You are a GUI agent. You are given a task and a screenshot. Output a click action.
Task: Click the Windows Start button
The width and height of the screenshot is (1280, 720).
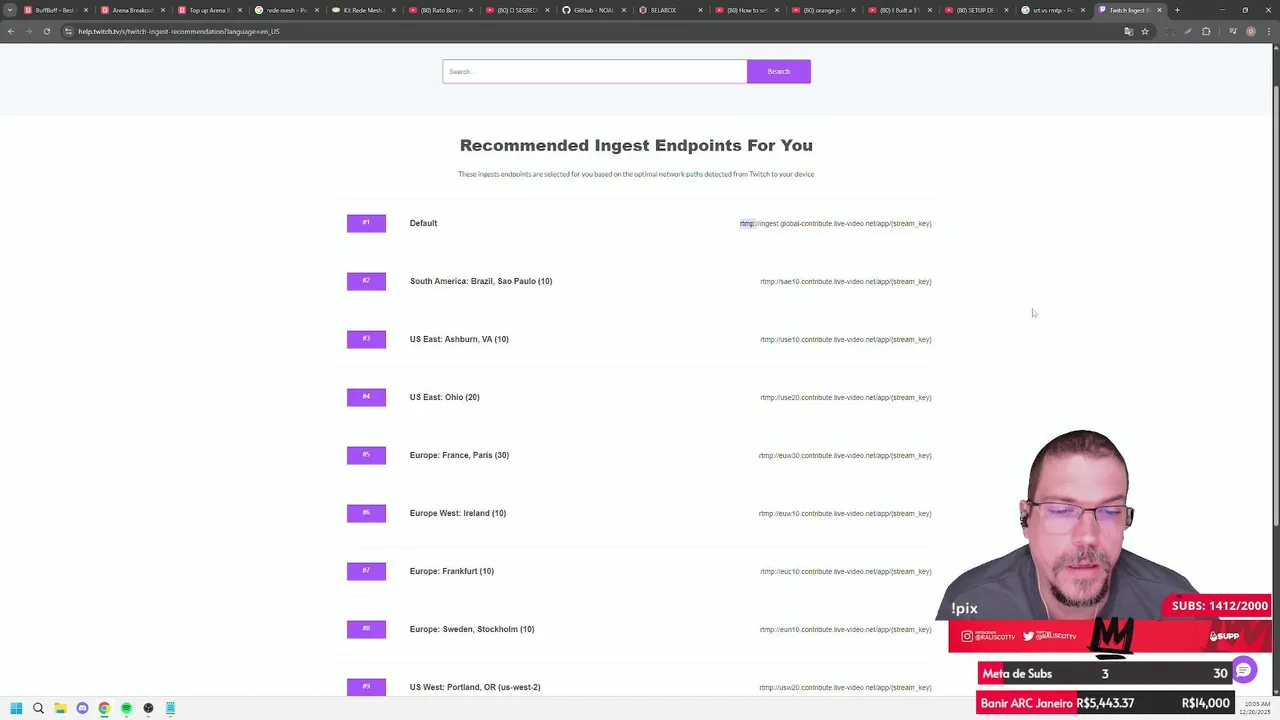pyautogui.click(x=16, y=708)
